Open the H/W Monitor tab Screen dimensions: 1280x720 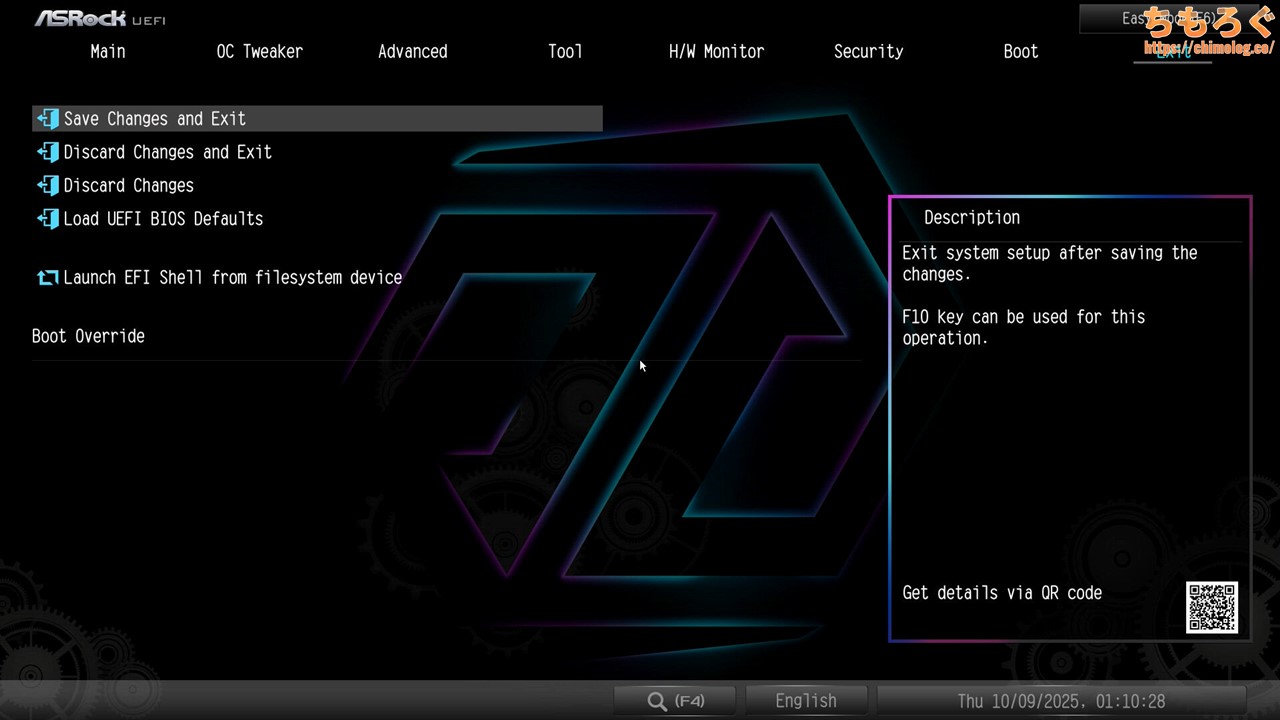[716, 52]
